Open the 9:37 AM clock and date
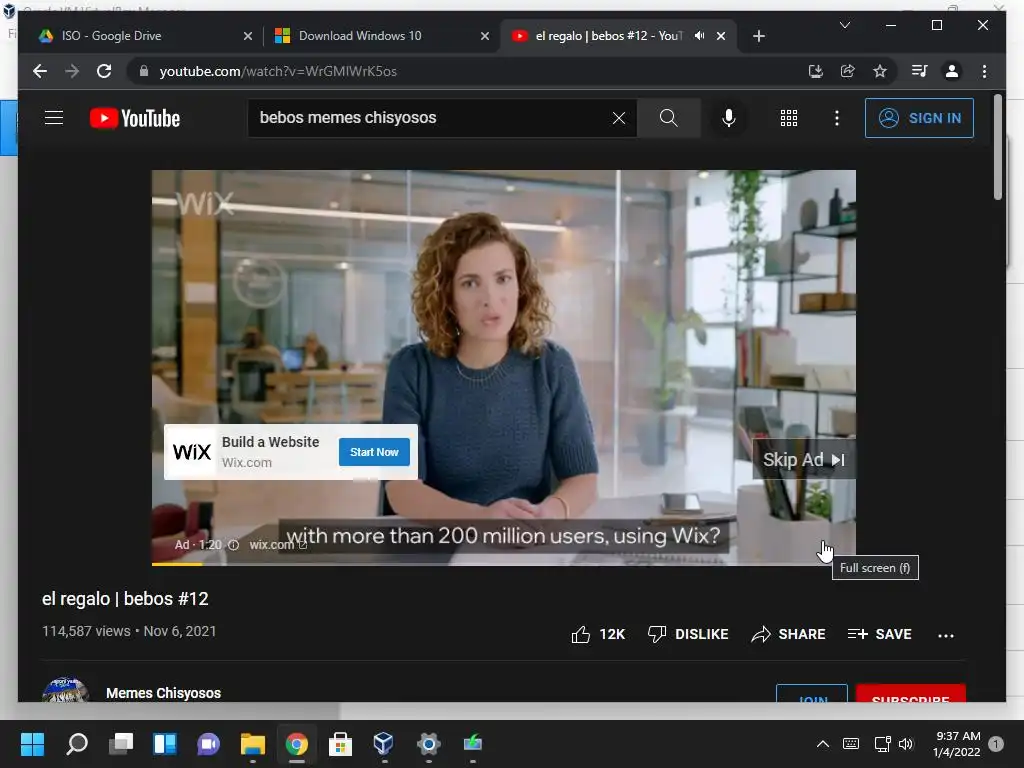 (957, 744)
